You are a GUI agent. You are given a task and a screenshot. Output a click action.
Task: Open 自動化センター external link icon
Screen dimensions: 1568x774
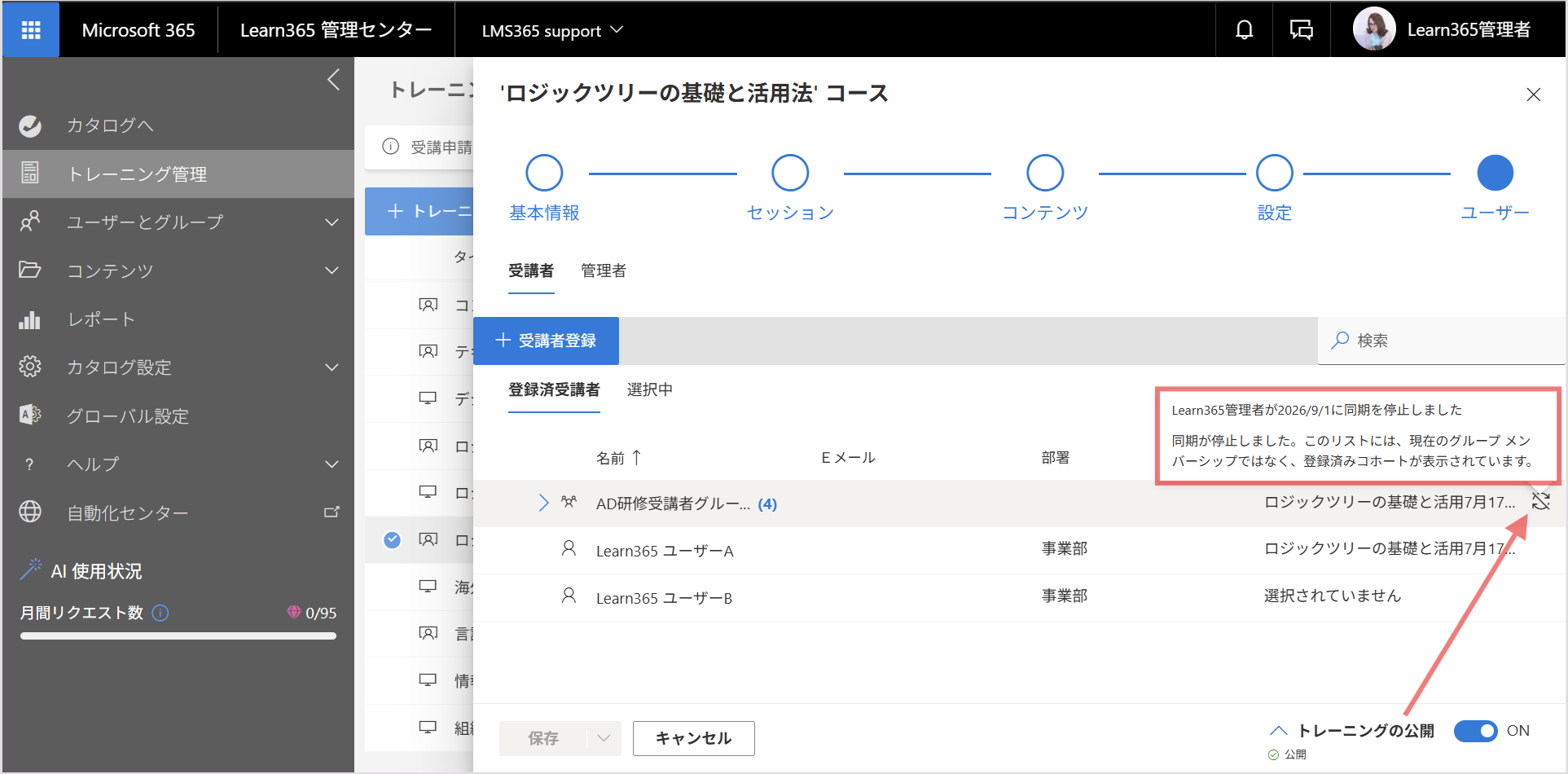(332, 512)
